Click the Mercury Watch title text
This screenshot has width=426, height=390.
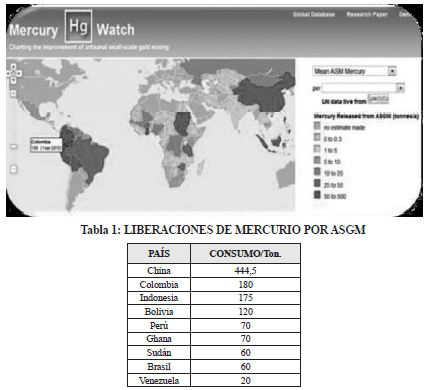coord(72,30)
